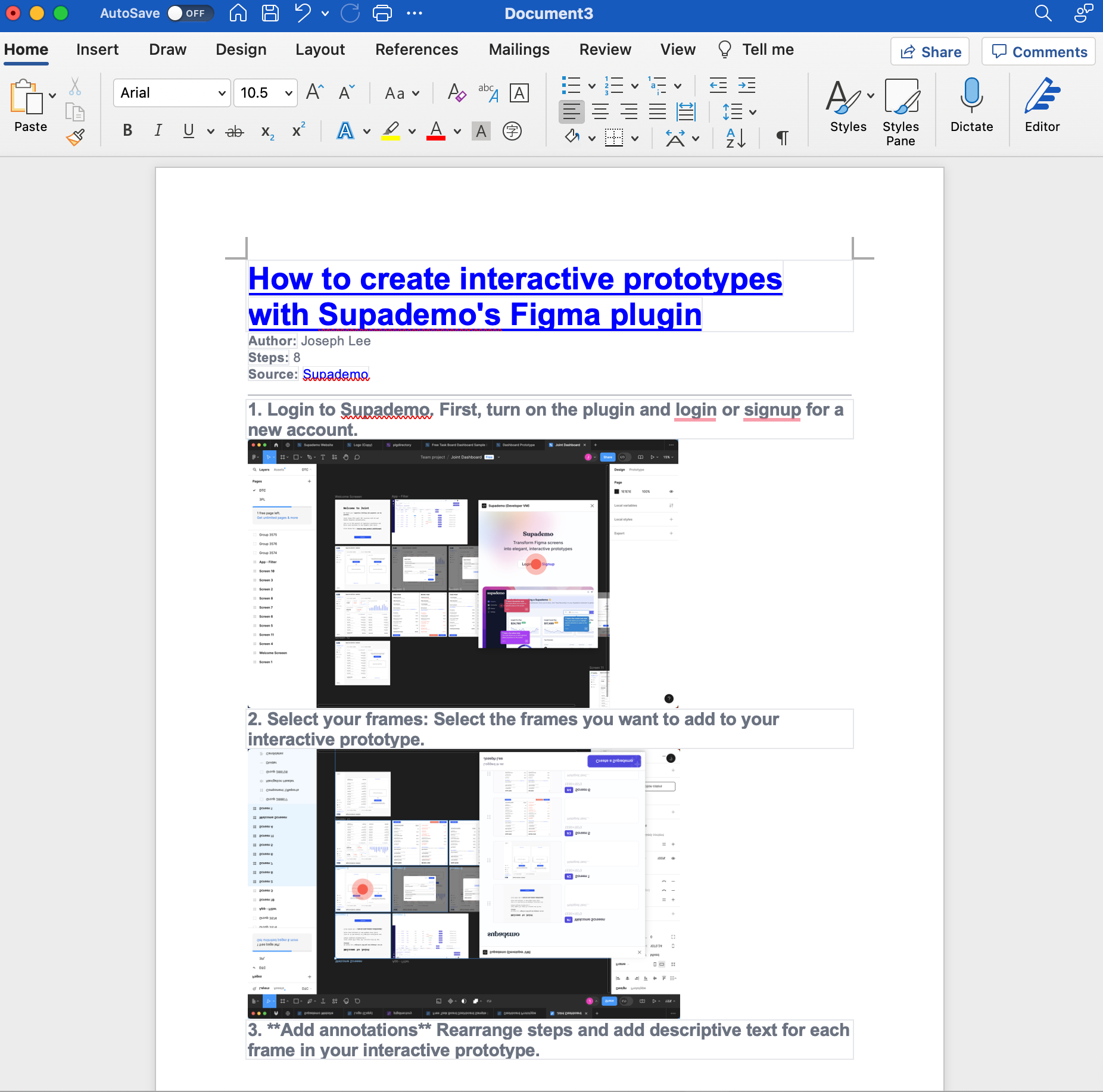Decrease font size with shrink icon
The height and width of the screenshot is (1092, 1103).
(x=347, y=92)
